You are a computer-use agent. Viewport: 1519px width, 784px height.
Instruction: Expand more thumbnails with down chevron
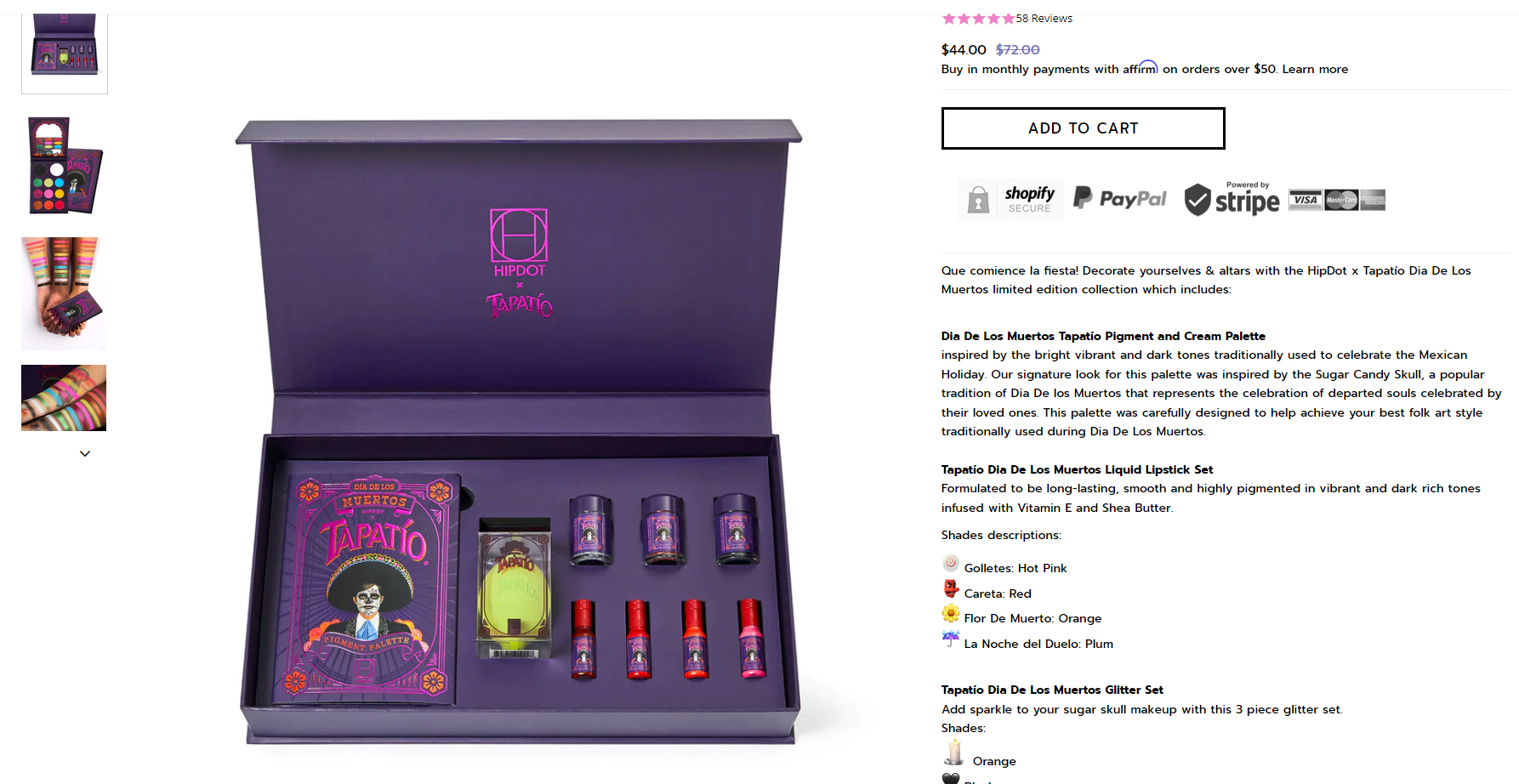pyautogui.click(x=85, y=453)
